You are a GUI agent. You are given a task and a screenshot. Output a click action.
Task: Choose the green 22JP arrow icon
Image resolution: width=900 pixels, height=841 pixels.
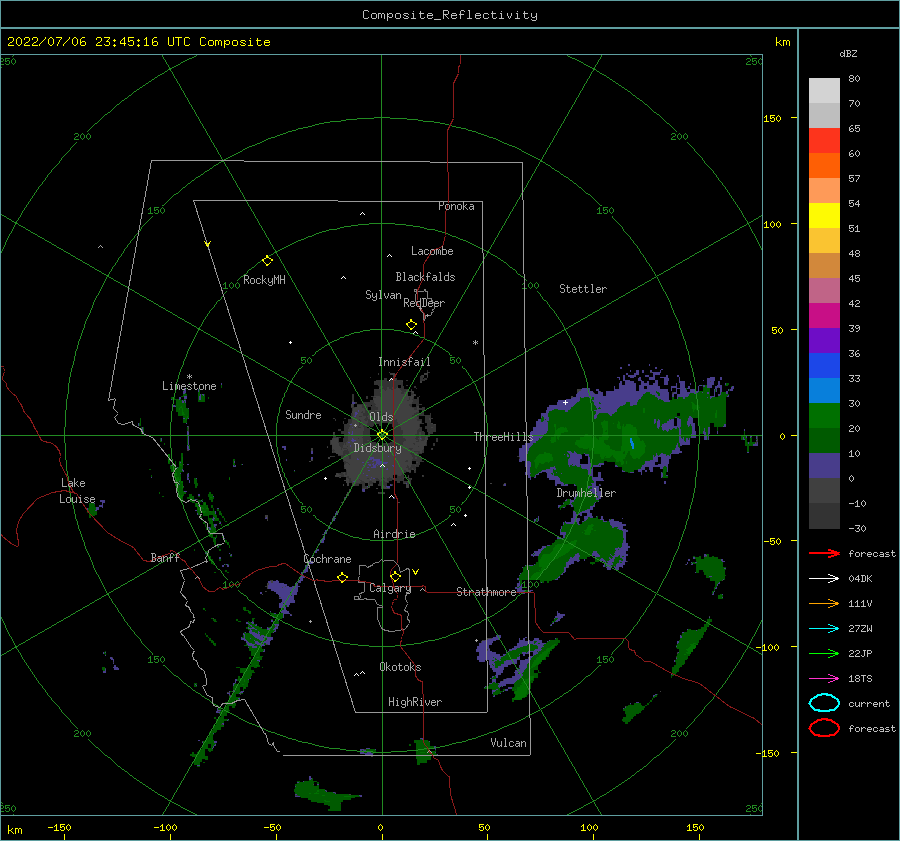[824, 653]
